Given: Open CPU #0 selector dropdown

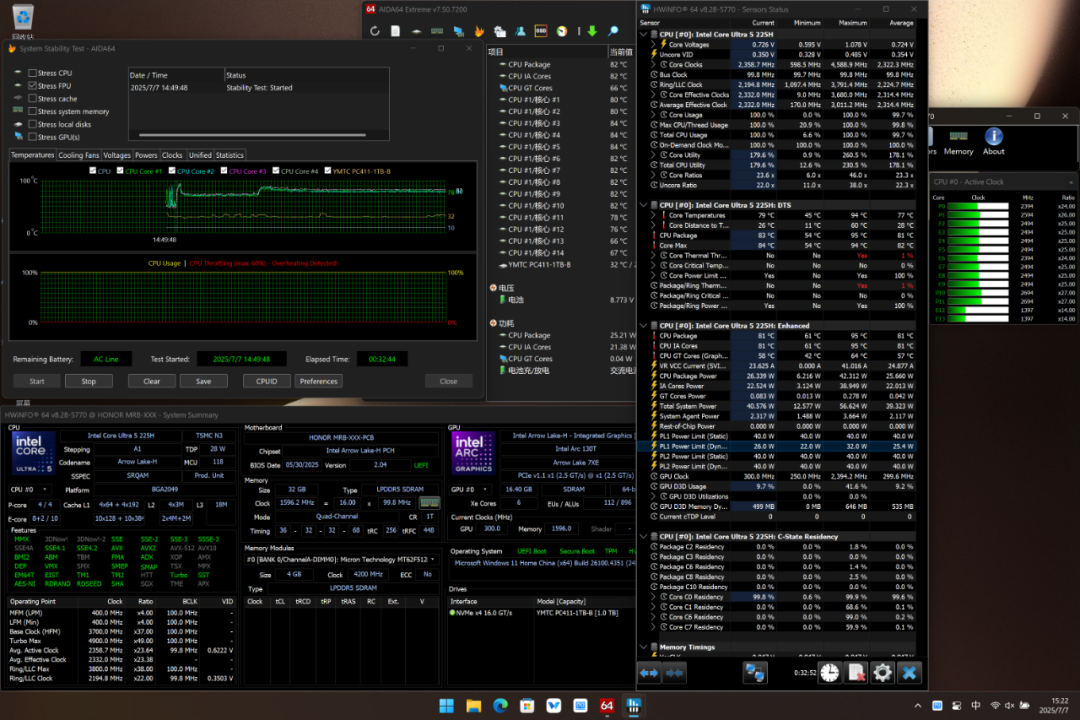Looking at the screenshot, I should pos(29,490).
